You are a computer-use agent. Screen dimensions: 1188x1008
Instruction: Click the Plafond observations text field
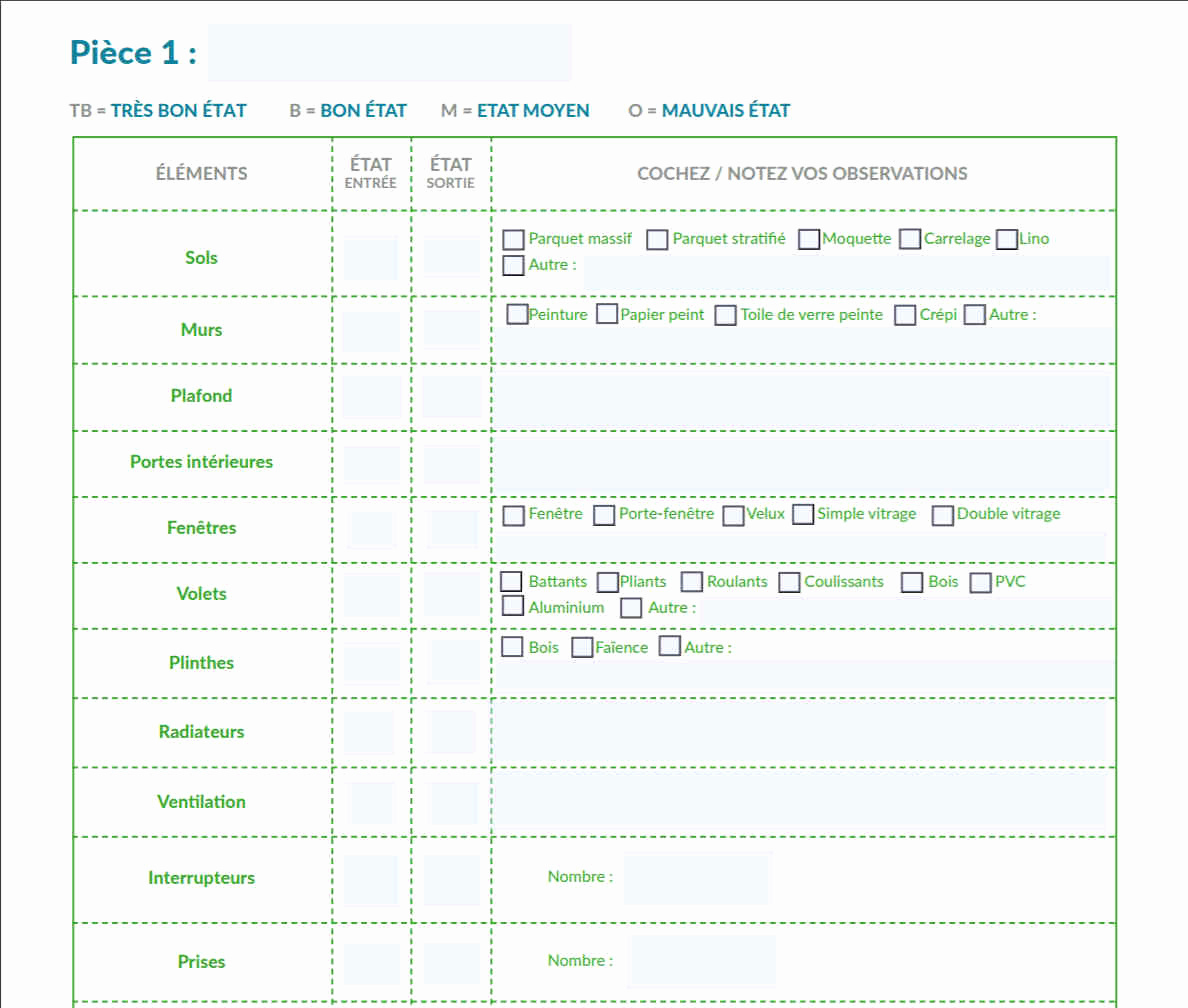pyautogui.click(x=804, y=397)
